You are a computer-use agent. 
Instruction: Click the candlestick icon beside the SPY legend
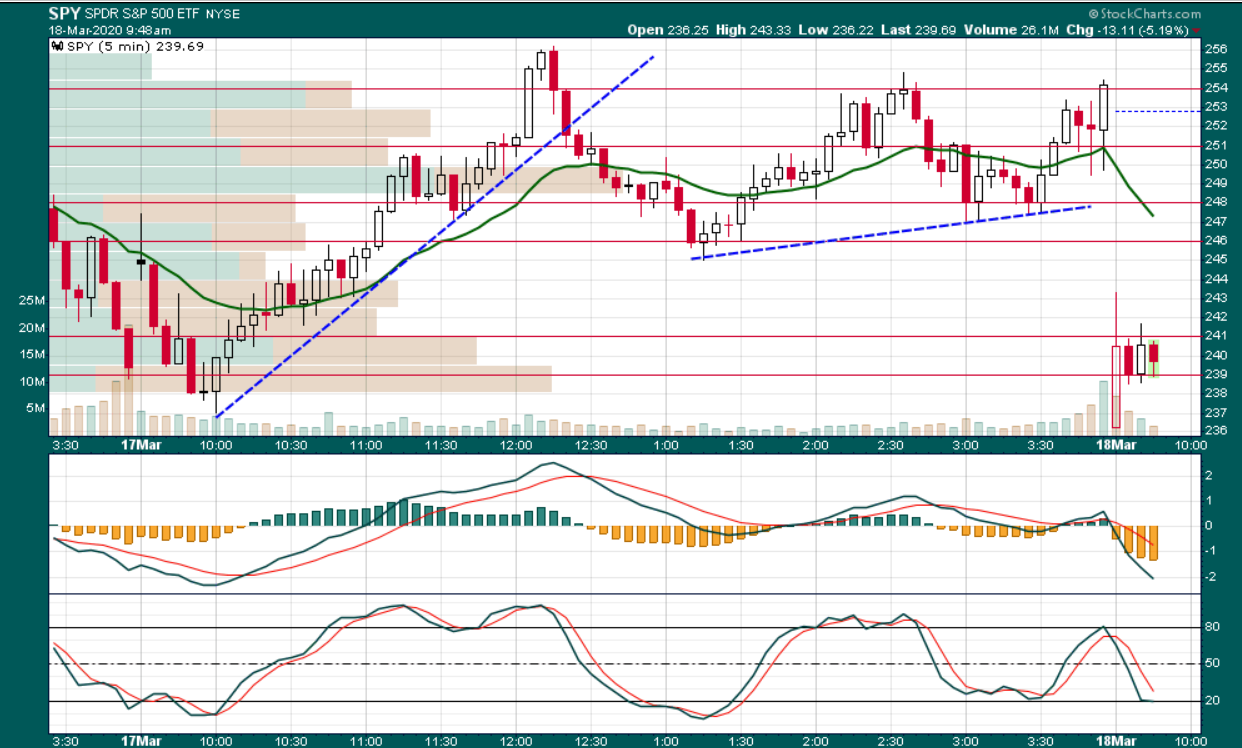56,46
